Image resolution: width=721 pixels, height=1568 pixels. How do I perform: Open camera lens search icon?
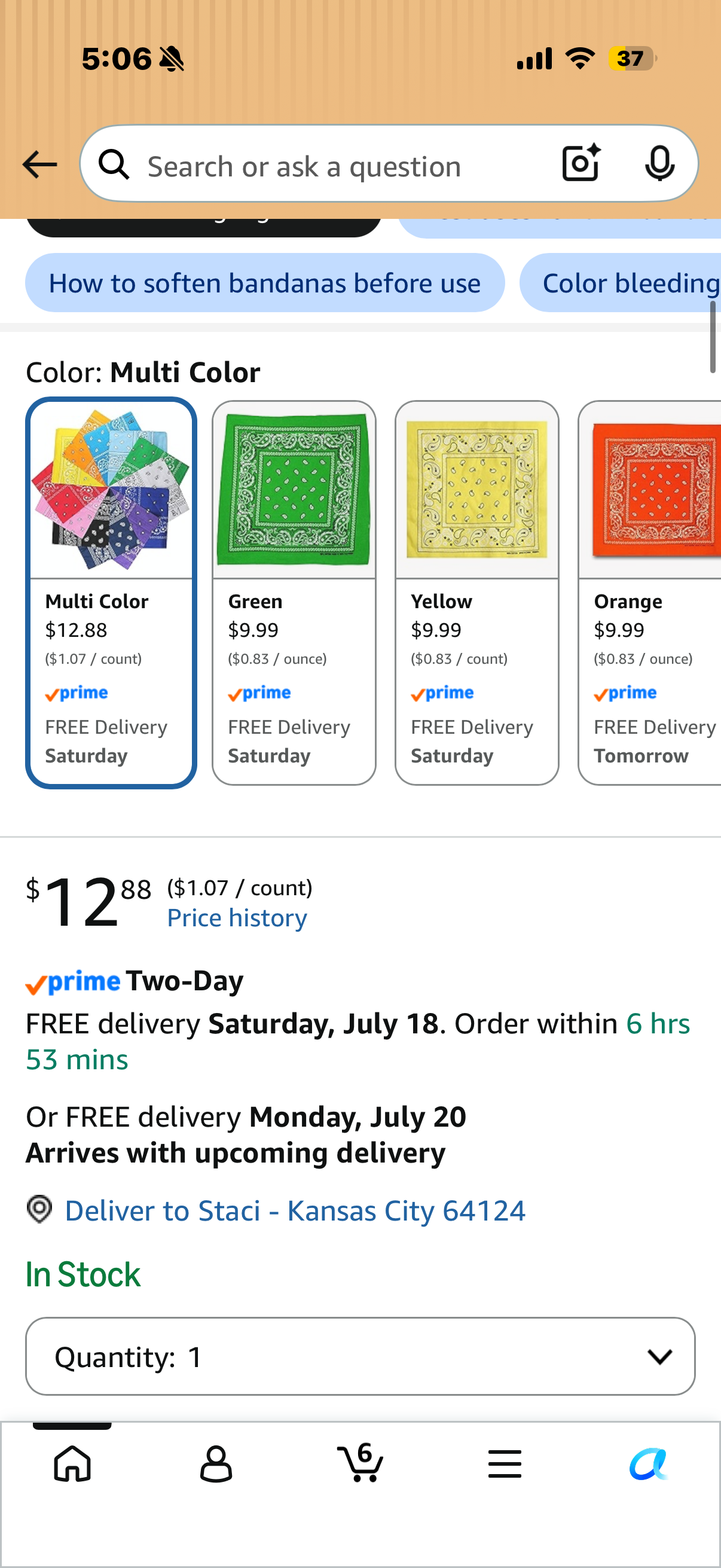(x=581, y=163)
